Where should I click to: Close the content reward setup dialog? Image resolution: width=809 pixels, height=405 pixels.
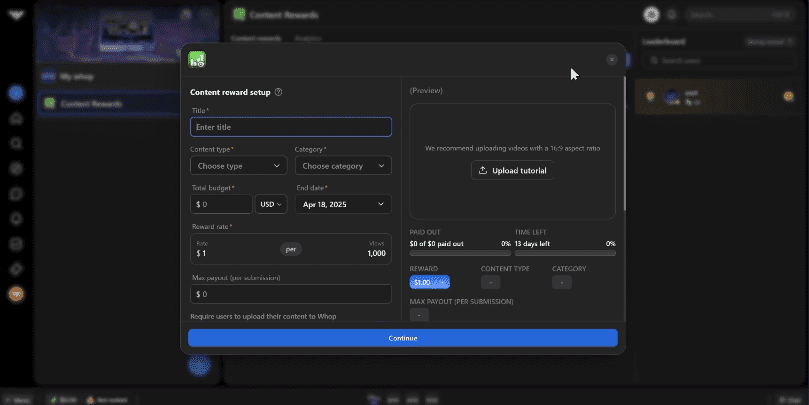pyautogui.click(x=611, y=60)
